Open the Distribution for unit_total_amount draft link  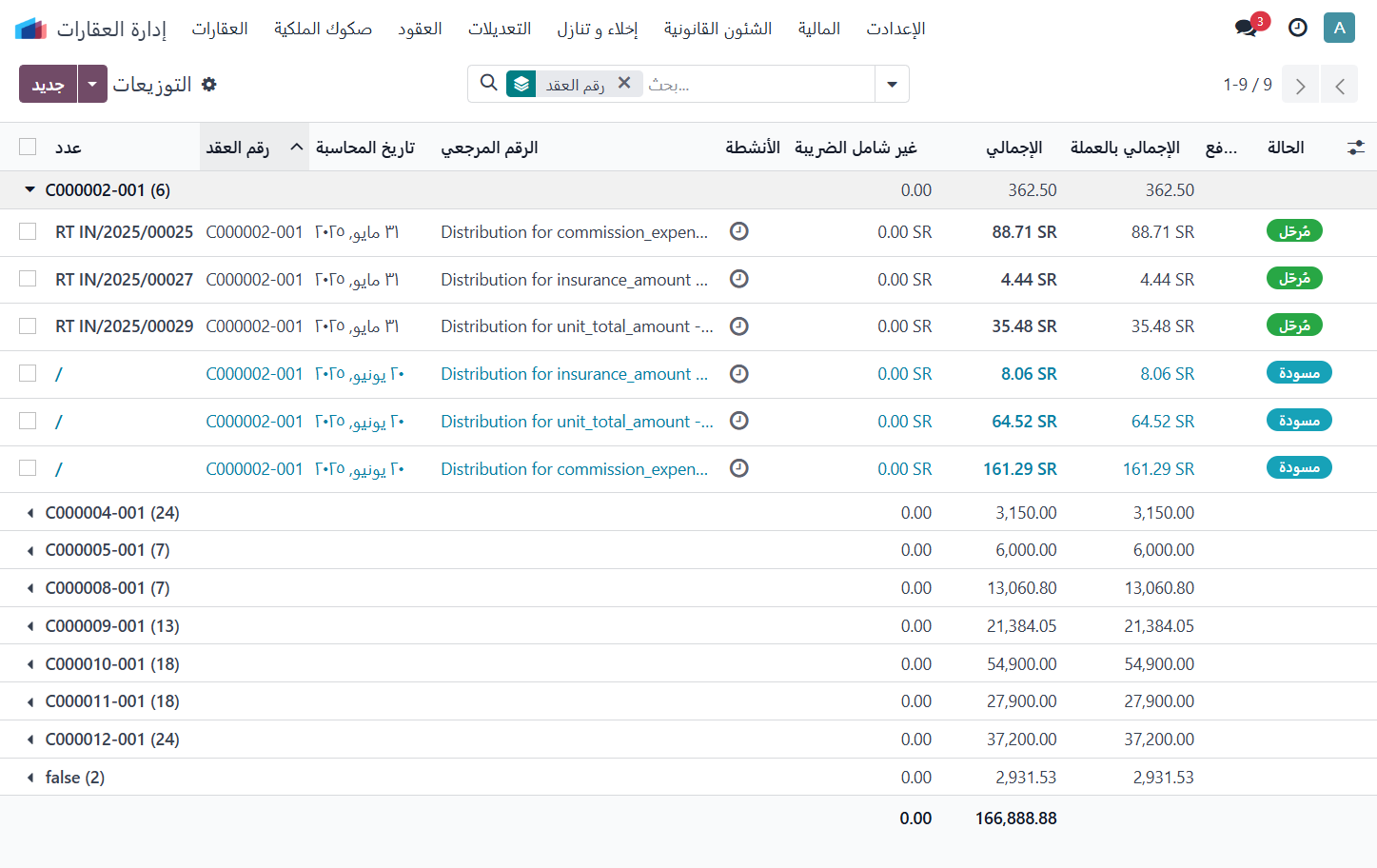[x=578, y=421]
